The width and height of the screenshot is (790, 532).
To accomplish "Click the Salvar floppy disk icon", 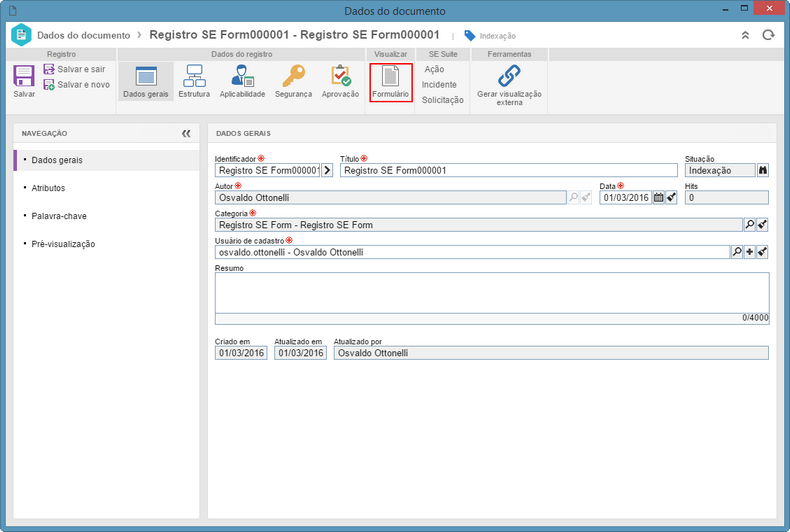I will pos(24,77).
